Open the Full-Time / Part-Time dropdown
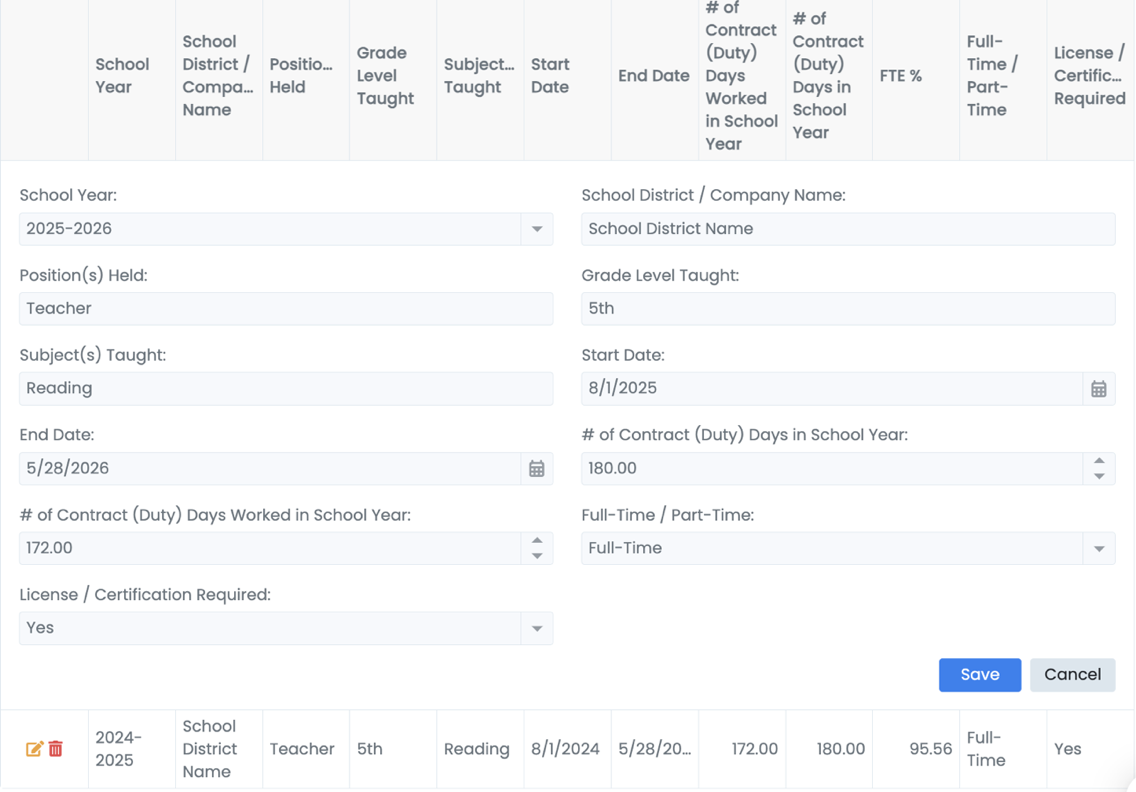The image size is (1136, 792). tap(1099, 549)
